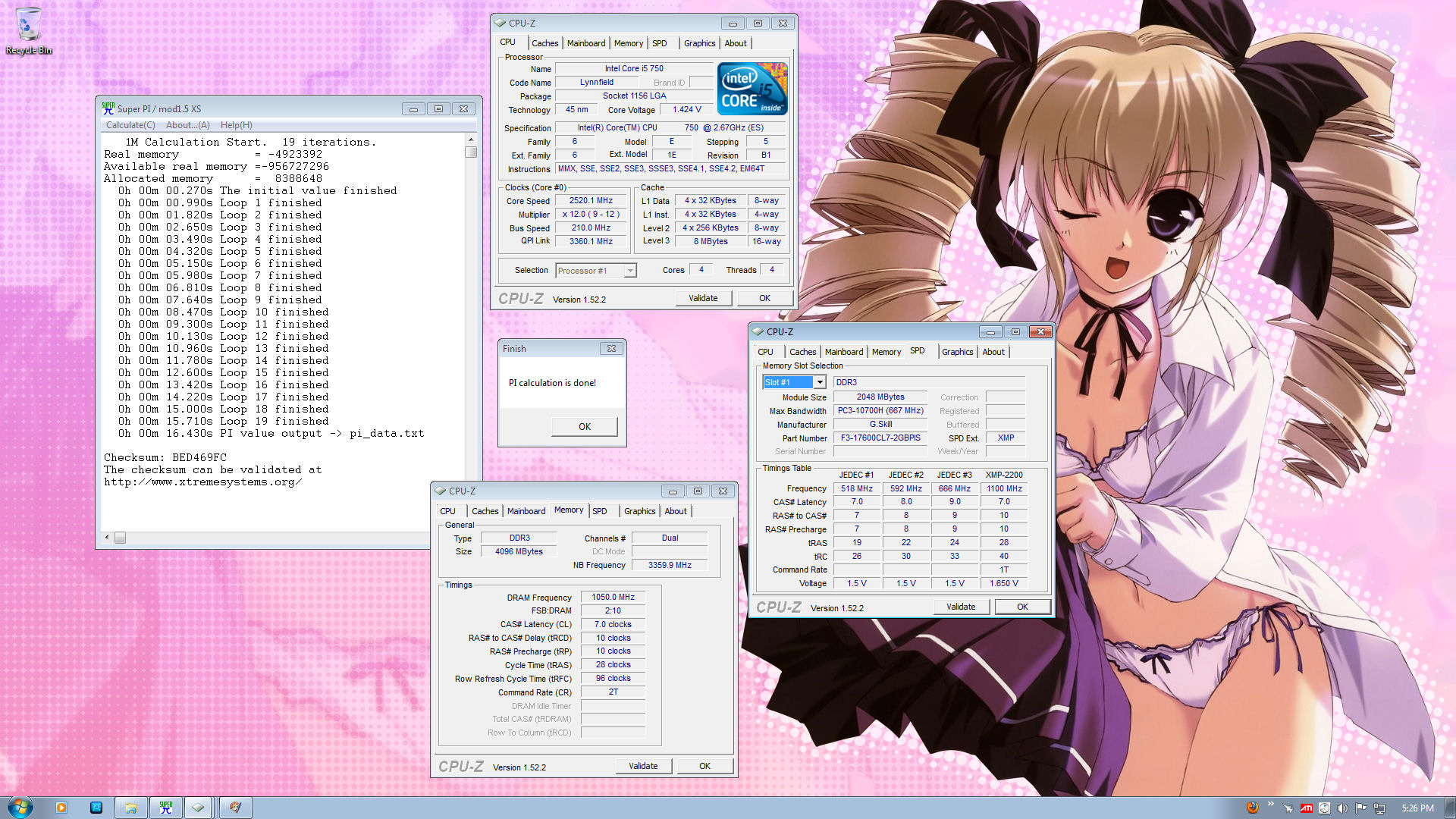The image size is (1456, 819).
Task: Select SPD tab in Memory CPU-Z window
Action: coord(600,511)
